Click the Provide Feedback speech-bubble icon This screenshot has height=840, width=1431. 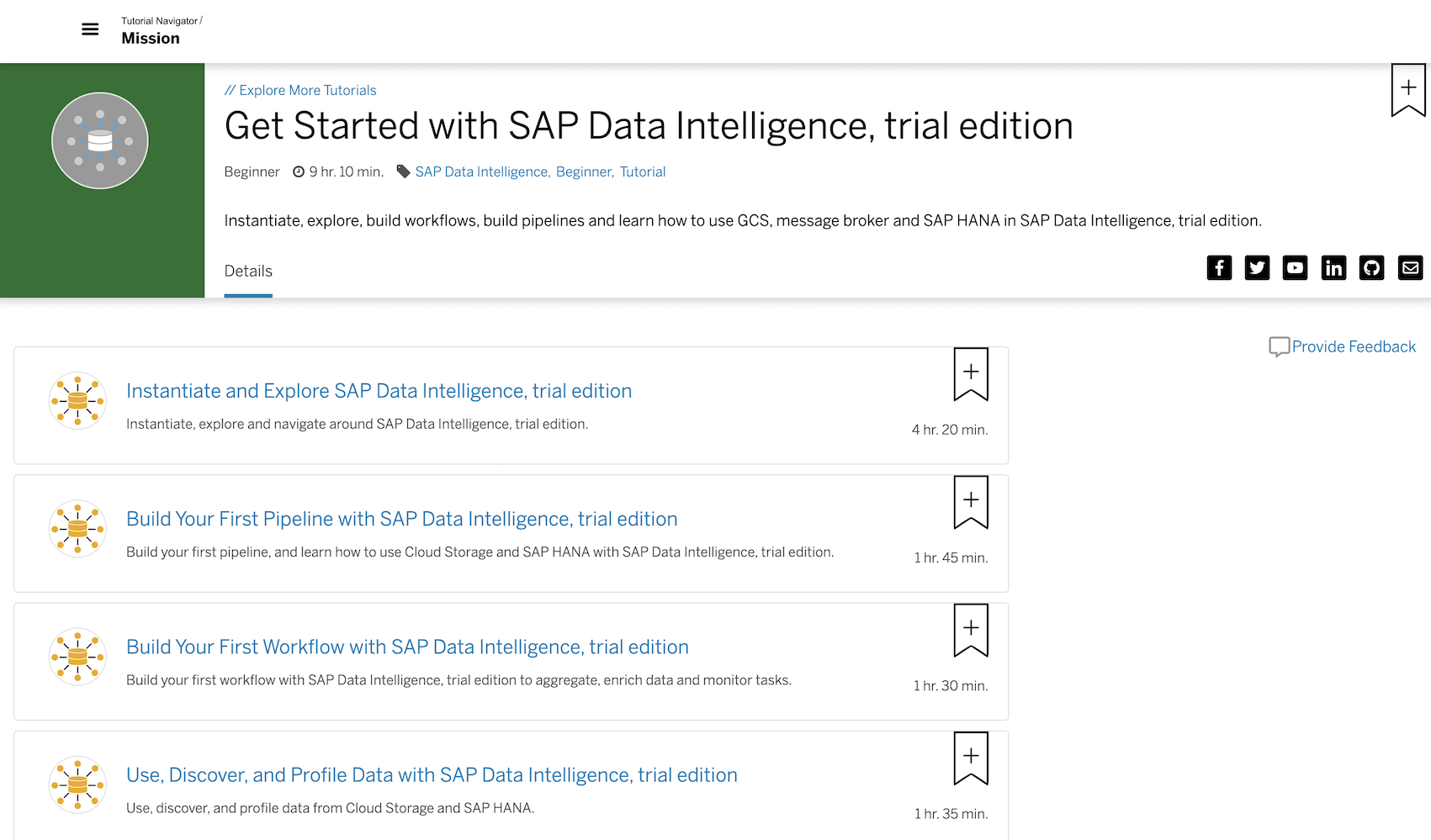[1279, 346]
